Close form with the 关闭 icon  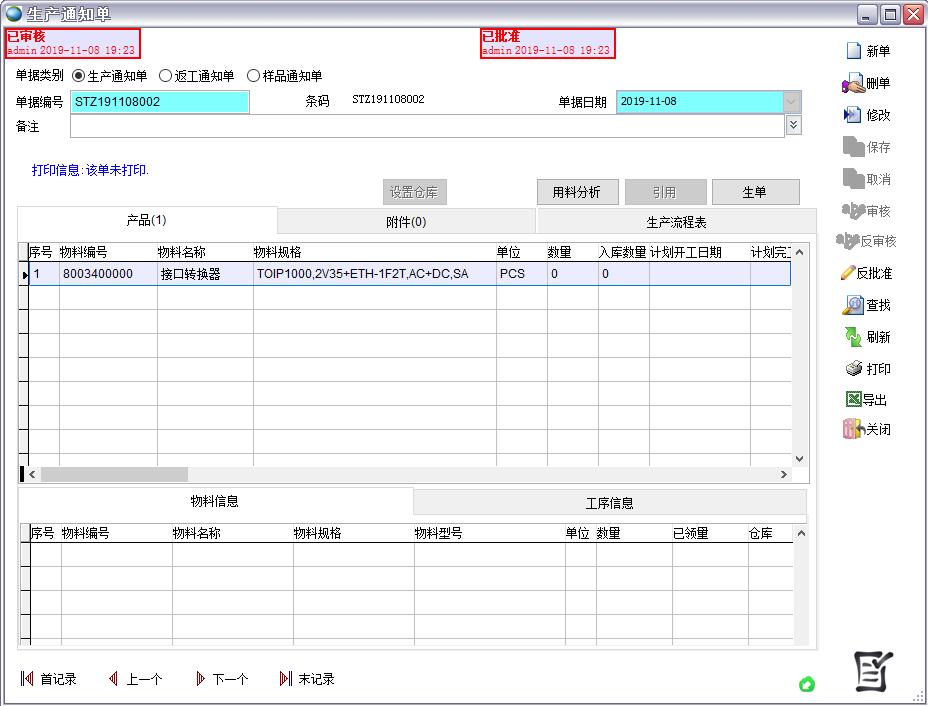(x=853, y=429)
